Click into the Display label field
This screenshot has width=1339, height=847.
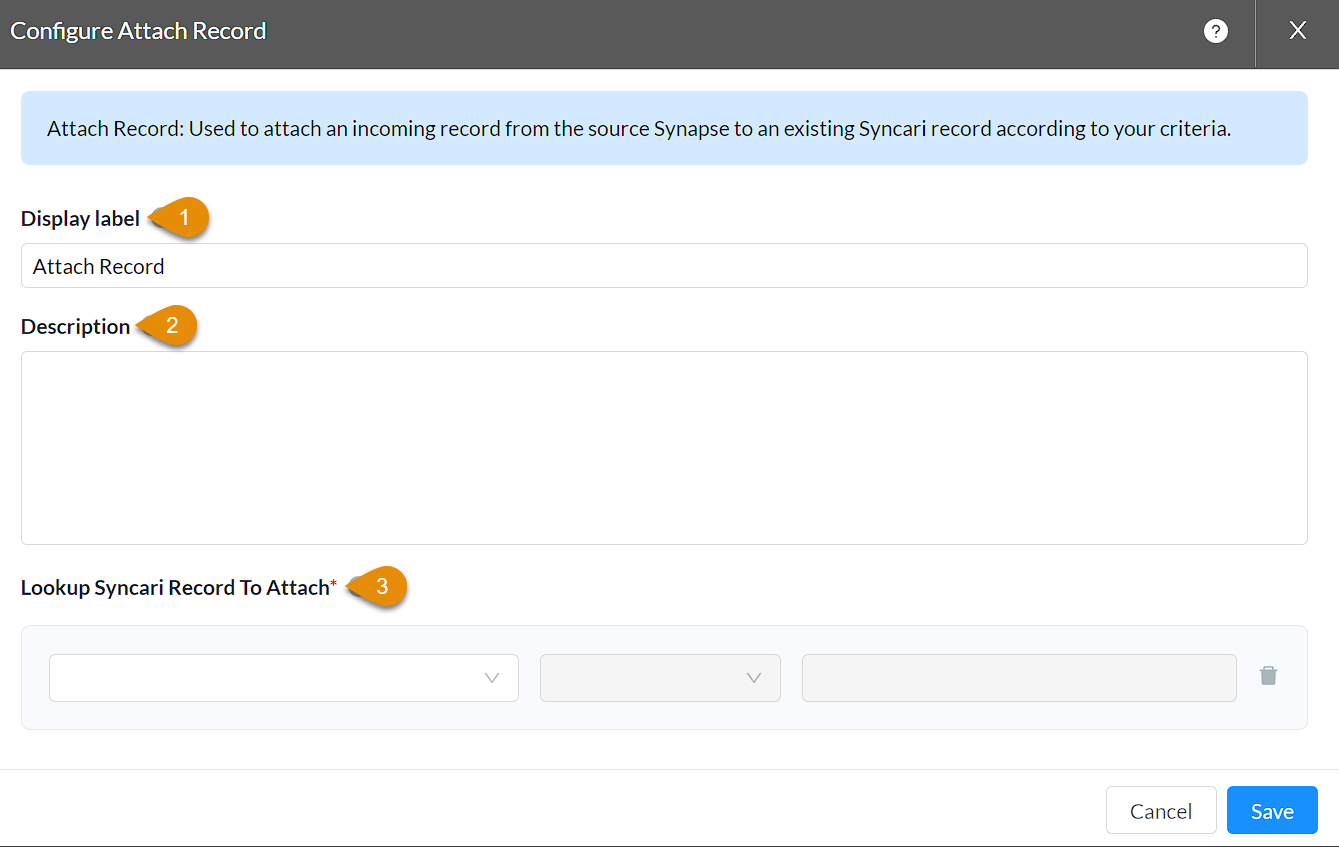[664, 266]
